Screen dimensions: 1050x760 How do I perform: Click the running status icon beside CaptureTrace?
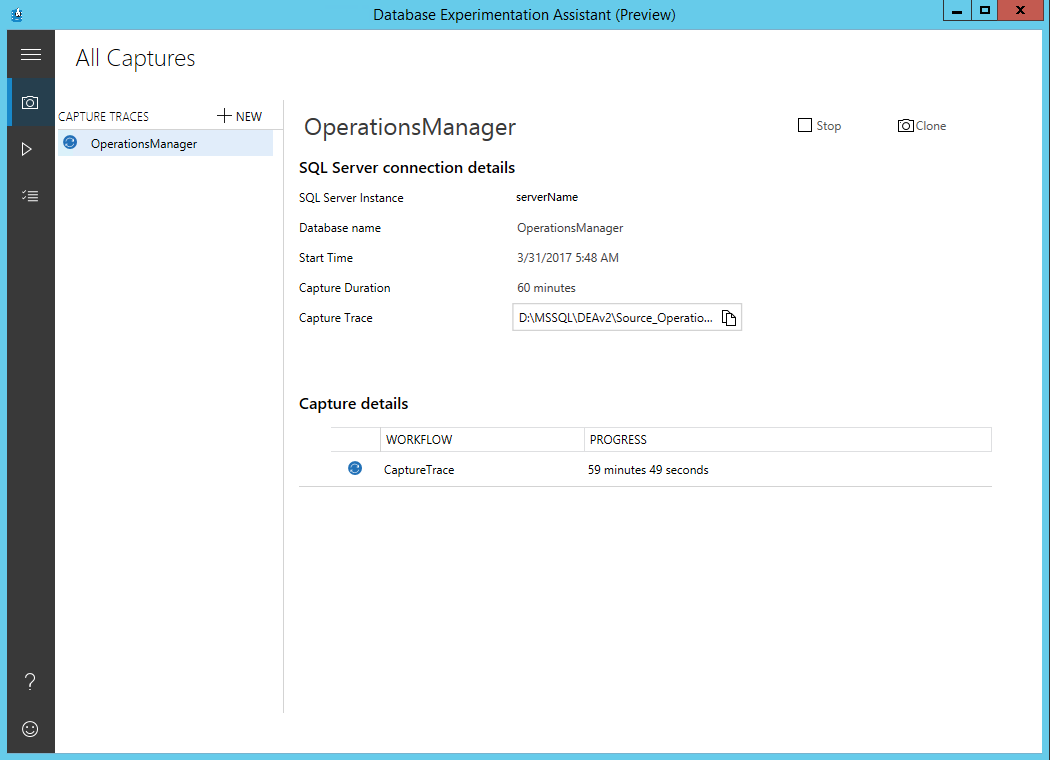355,469
